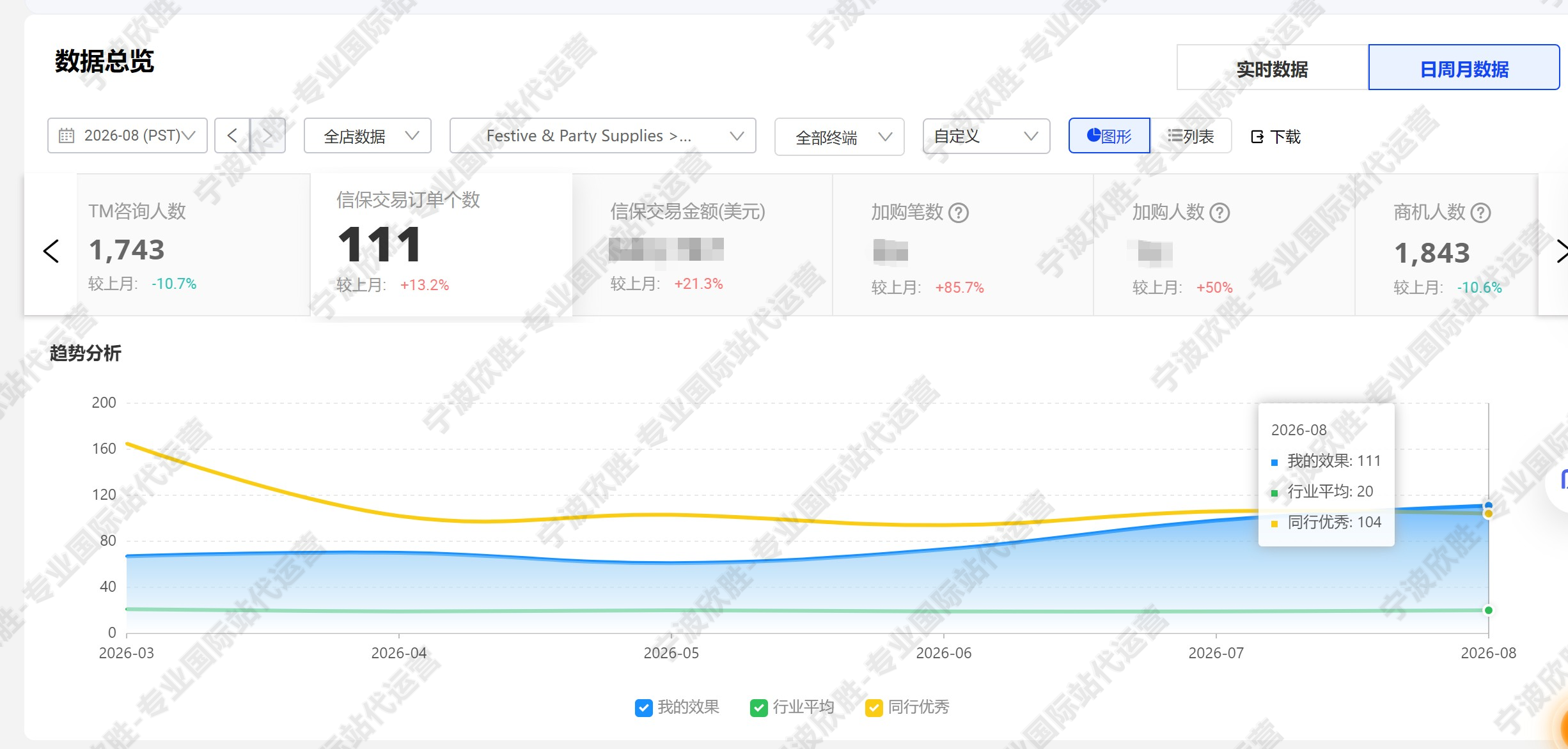Click the 2026-07 axis label
Image resolution: width=1568 pixels, height=749 pixels.
(x=1216, y=653)
